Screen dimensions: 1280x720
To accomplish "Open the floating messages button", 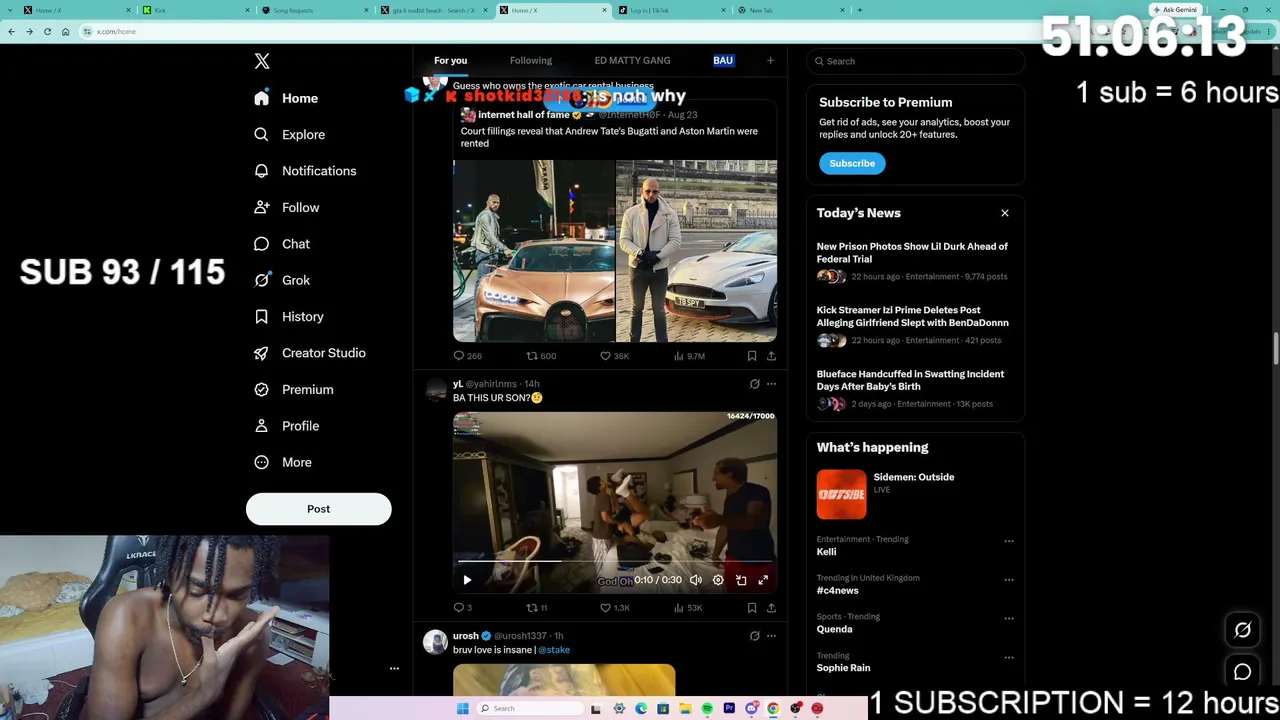I will pos(1243,673).
